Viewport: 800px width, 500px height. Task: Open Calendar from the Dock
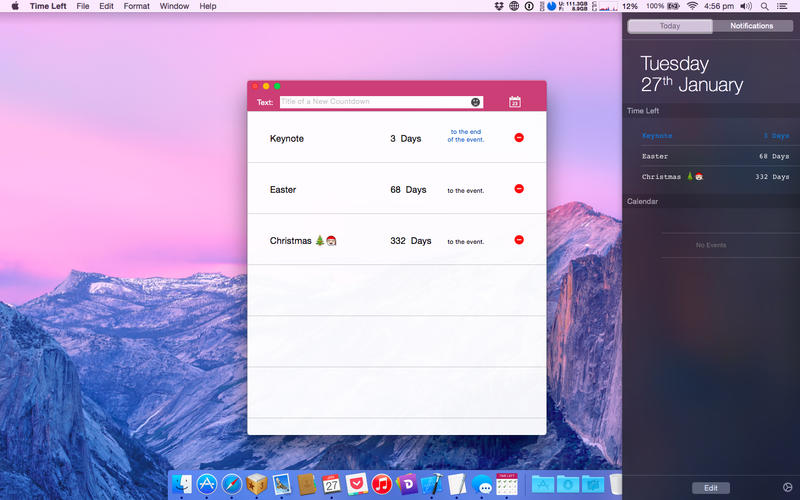[332, 484]
